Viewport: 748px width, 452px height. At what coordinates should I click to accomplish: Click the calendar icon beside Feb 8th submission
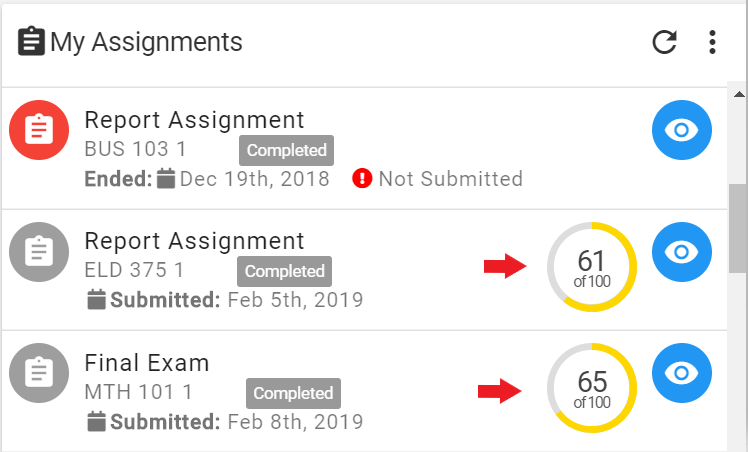pos(96,421)
